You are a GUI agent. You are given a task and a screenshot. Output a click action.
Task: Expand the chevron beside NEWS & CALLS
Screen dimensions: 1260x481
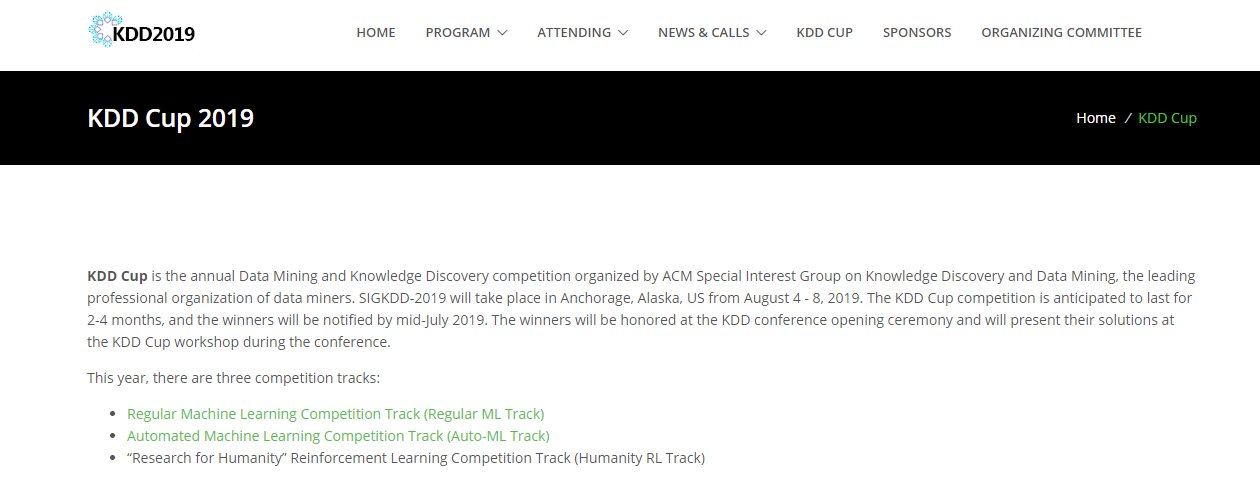click(x=761, y=33)
